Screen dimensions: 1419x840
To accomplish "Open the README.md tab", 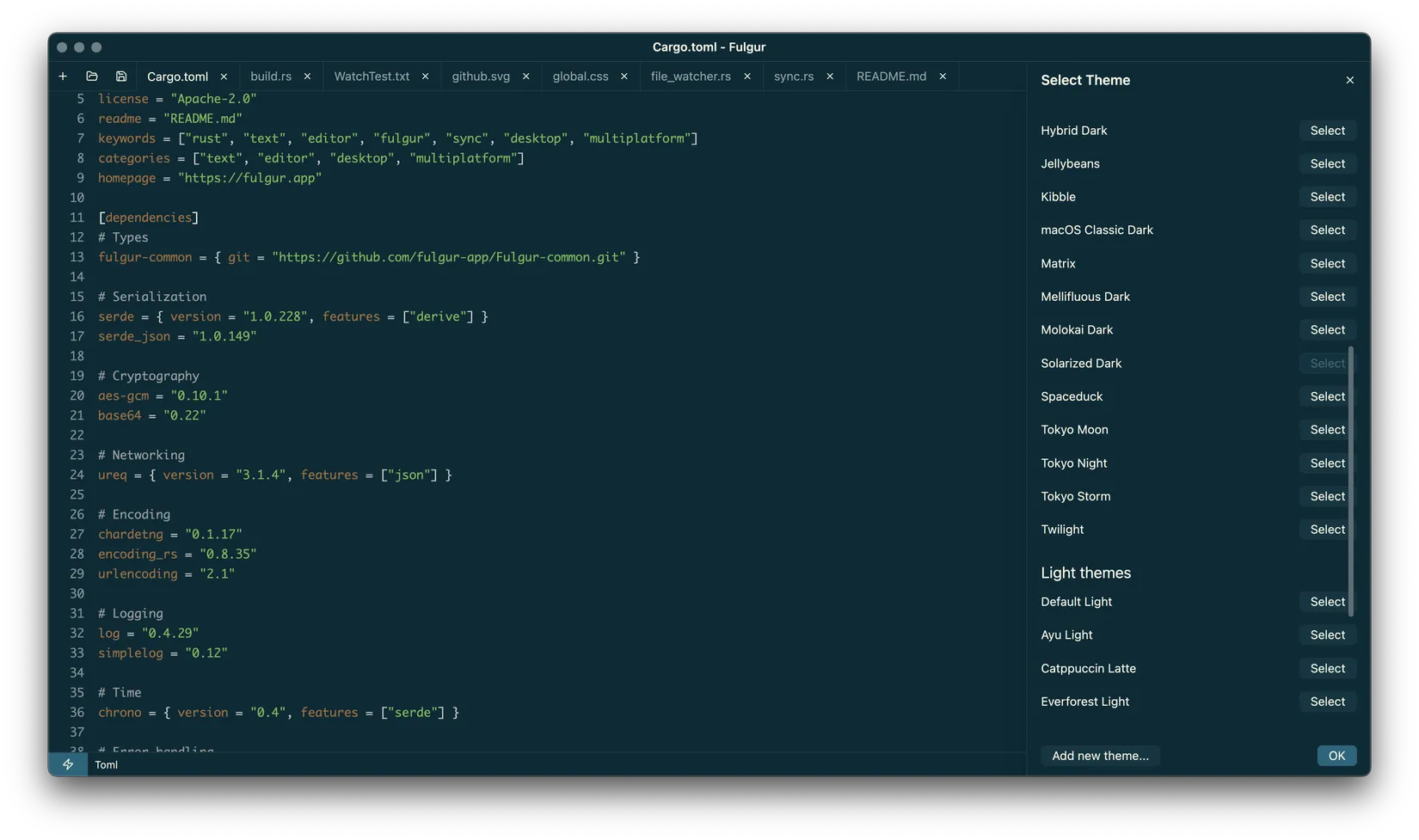I will 890,76.
